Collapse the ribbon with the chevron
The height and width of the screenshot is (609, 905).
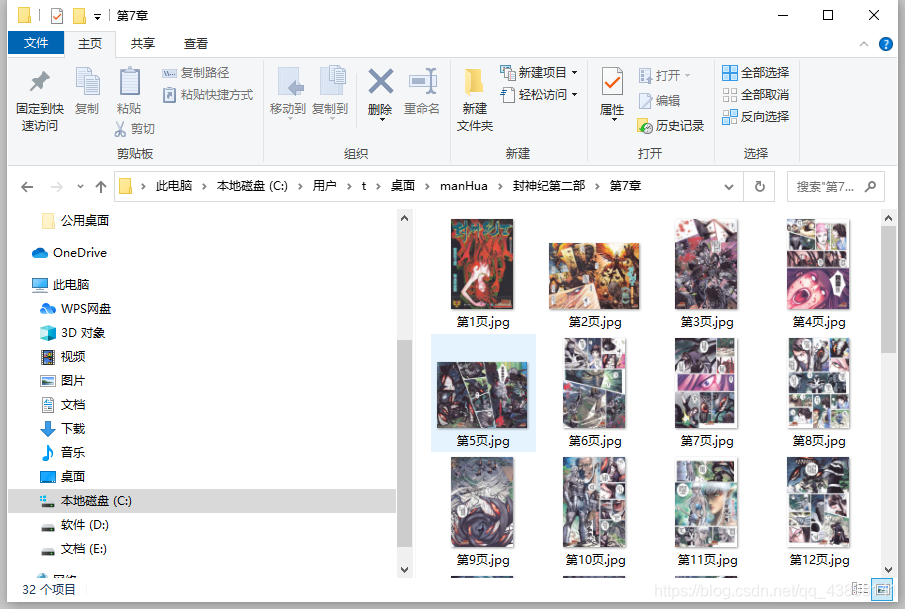pyautogui.click(x=863, y=44)
